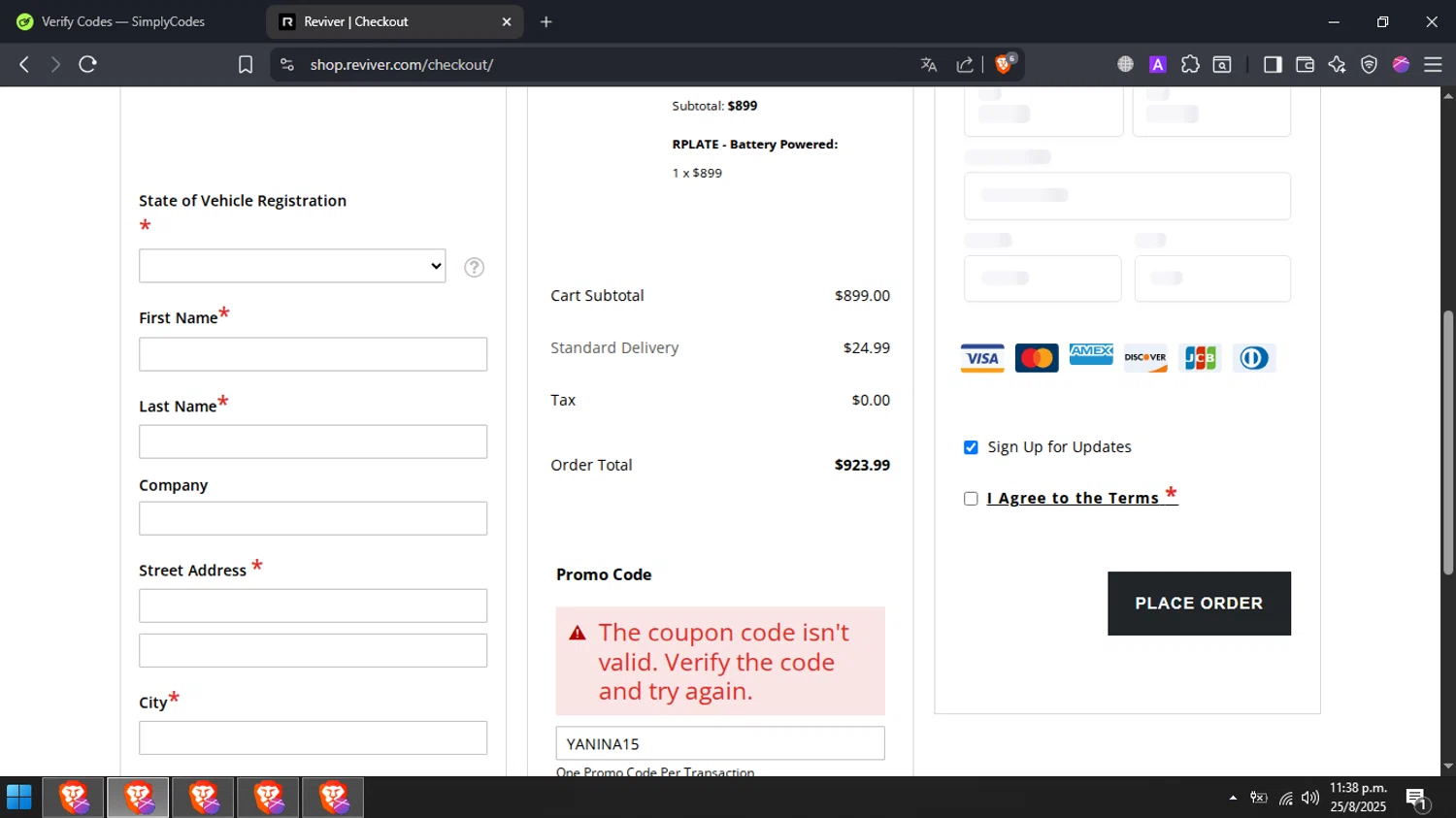Open the notification center icon

(x=1416, y=799)
